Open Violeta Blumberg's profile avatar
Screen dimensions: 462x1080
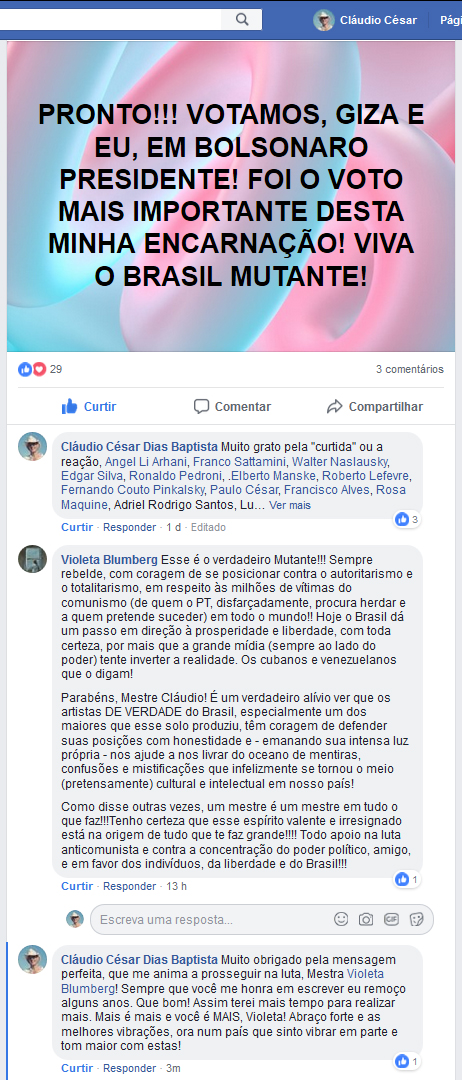click(x=32, y=559)
